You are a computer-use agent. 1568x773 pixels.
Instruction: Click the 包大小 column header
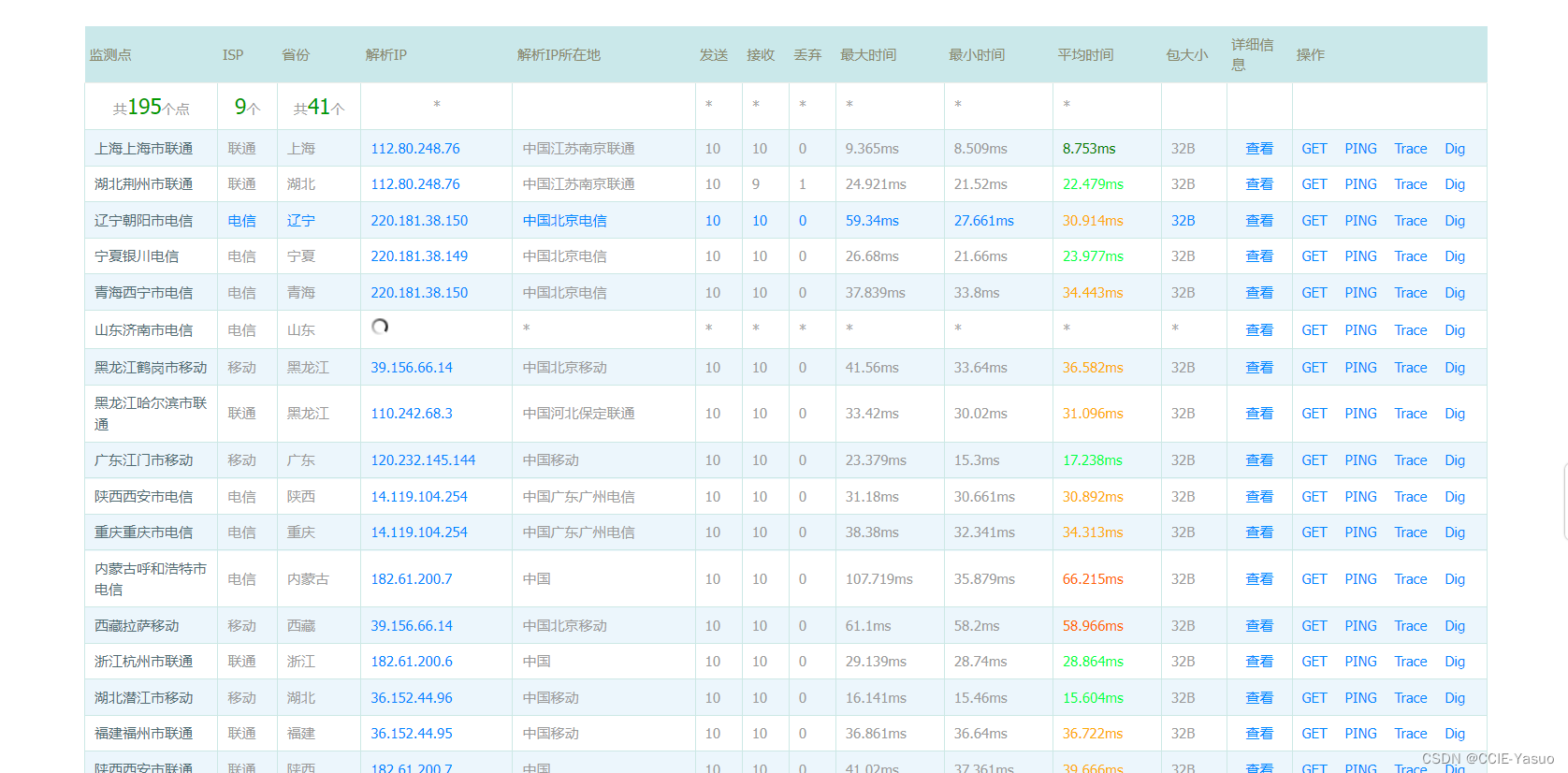pyautogui.click(x=1186, y=55)
